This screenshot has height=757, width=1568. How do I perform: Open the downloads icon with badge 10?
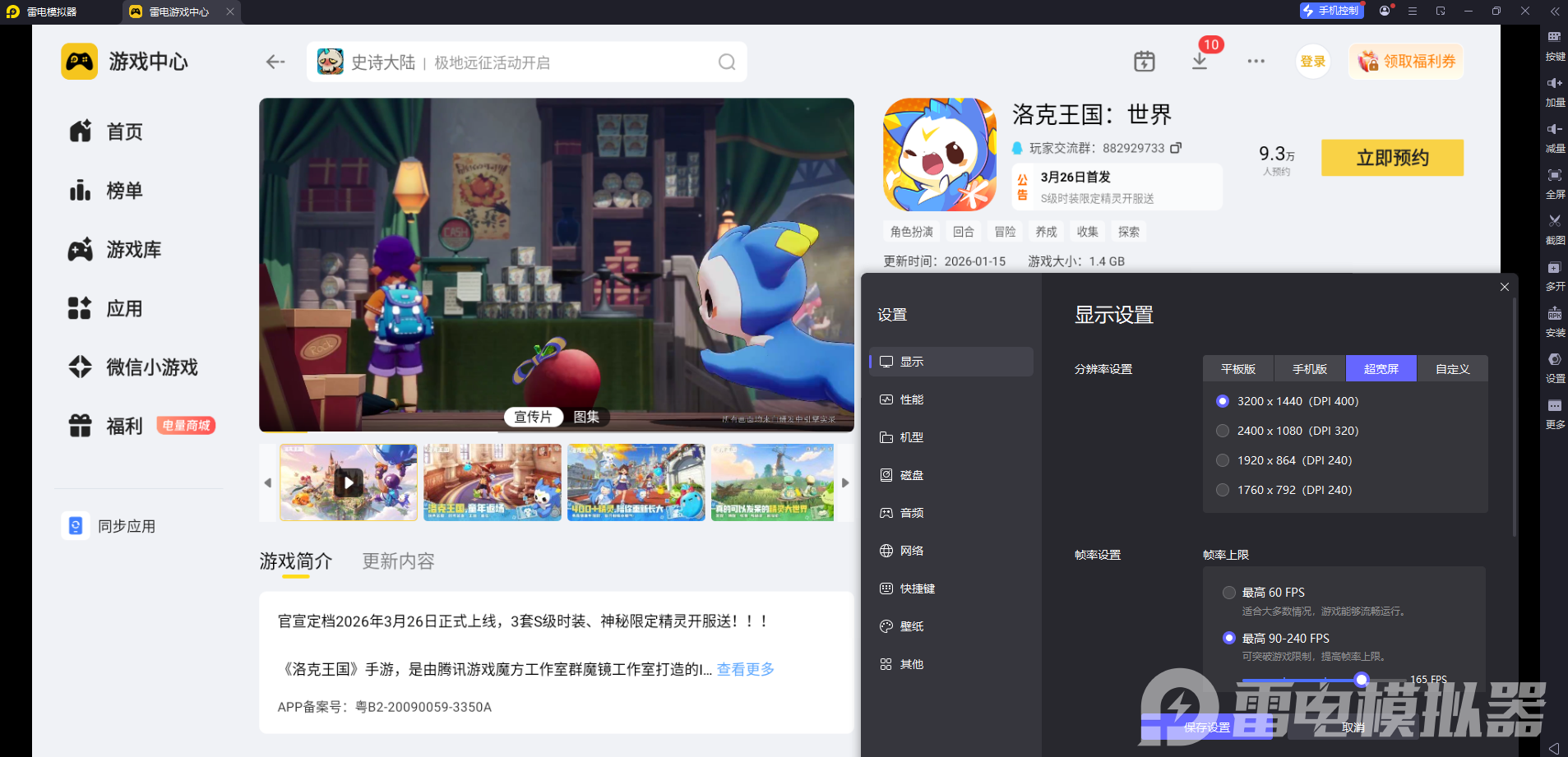click(1200, 61)
